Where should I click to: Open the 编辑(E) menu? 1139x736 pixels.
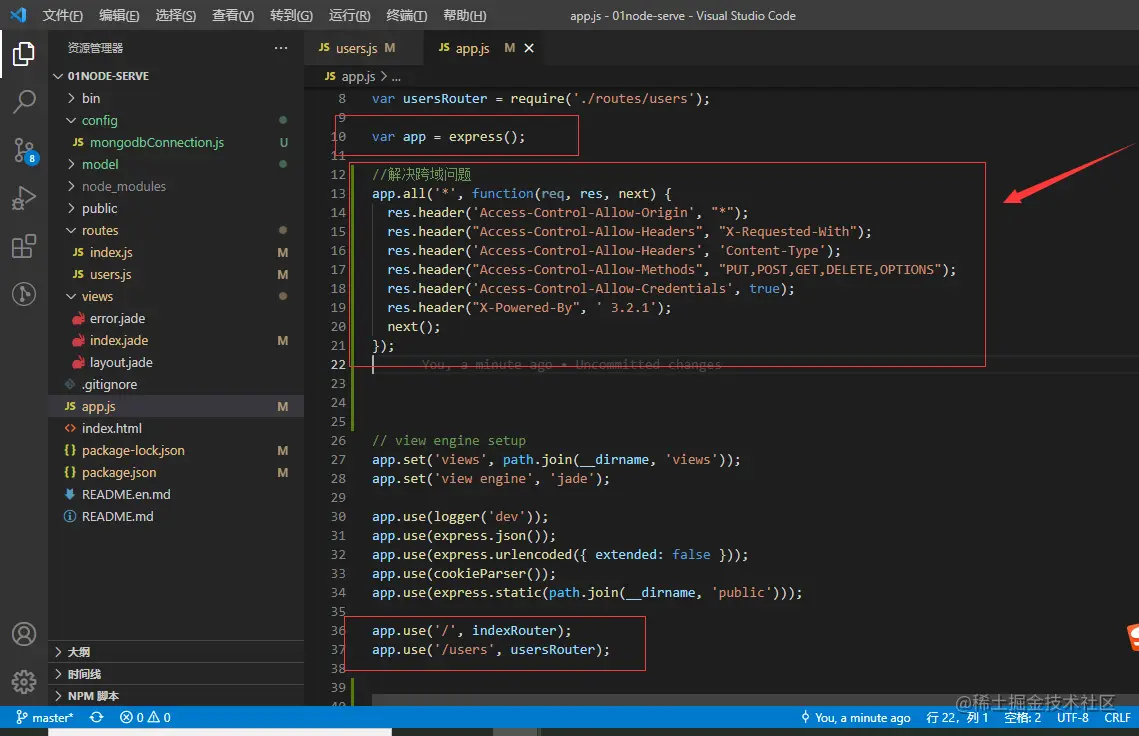(x=119, y=15)
